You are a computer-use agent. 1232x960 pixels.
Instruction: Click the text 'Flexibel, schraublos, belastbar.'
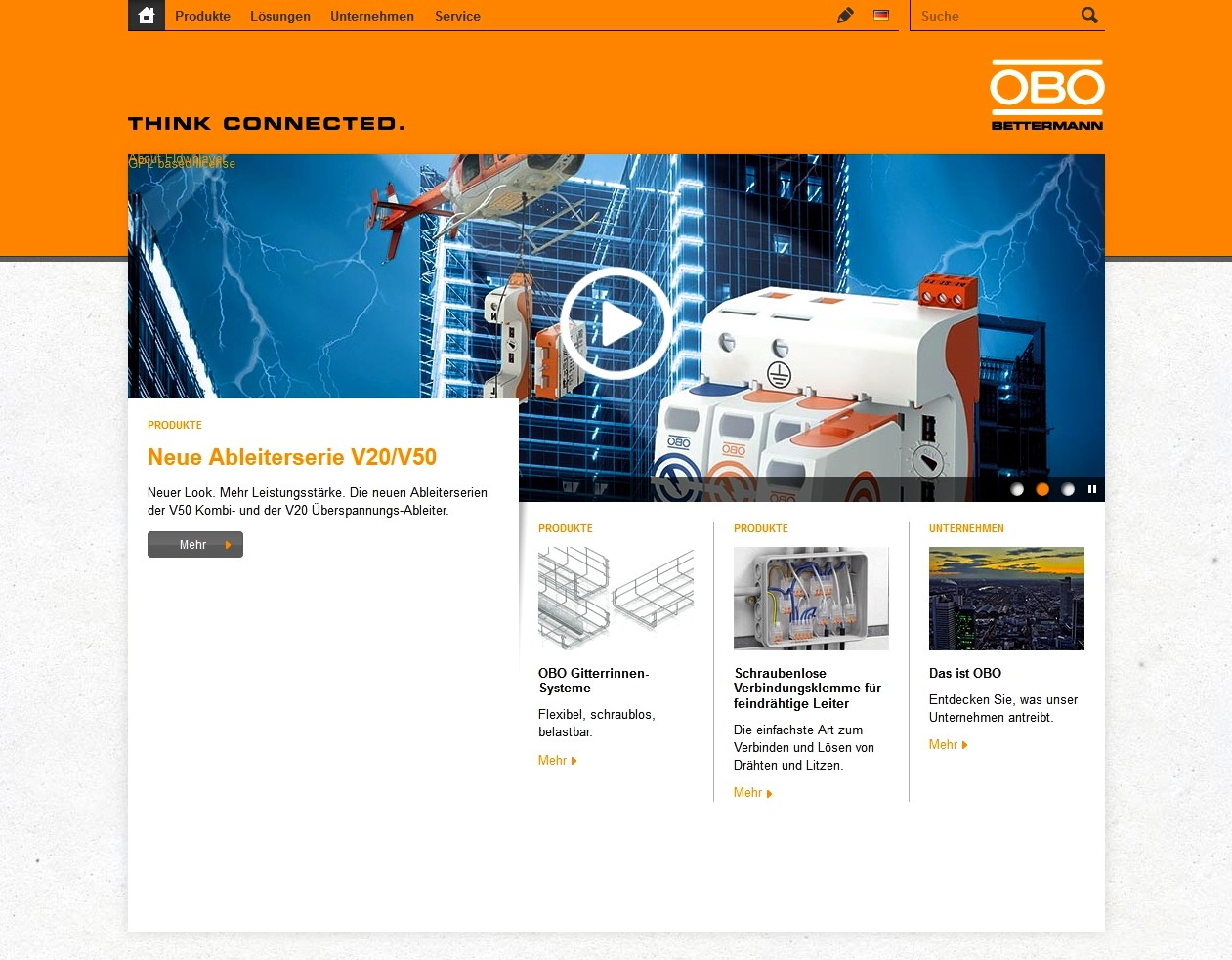tap(597, 724)
